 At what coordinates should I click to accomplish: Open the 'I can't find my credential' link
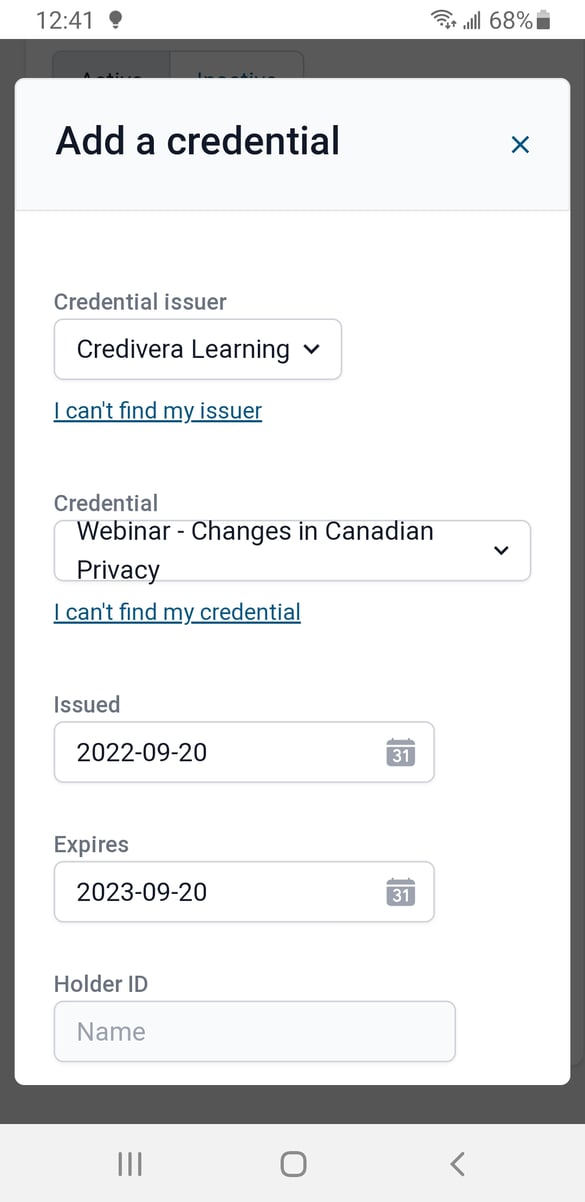pyautogui.click(x=176, y=611)
